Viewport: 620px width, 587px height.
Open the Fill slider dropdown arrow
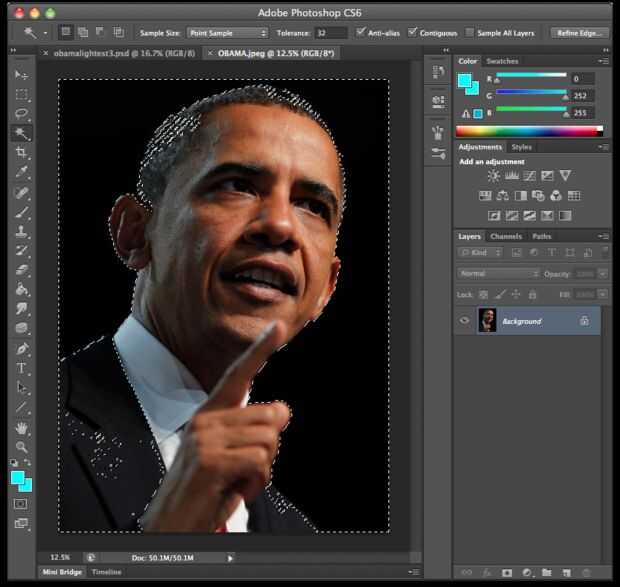(x=603, y=294)
